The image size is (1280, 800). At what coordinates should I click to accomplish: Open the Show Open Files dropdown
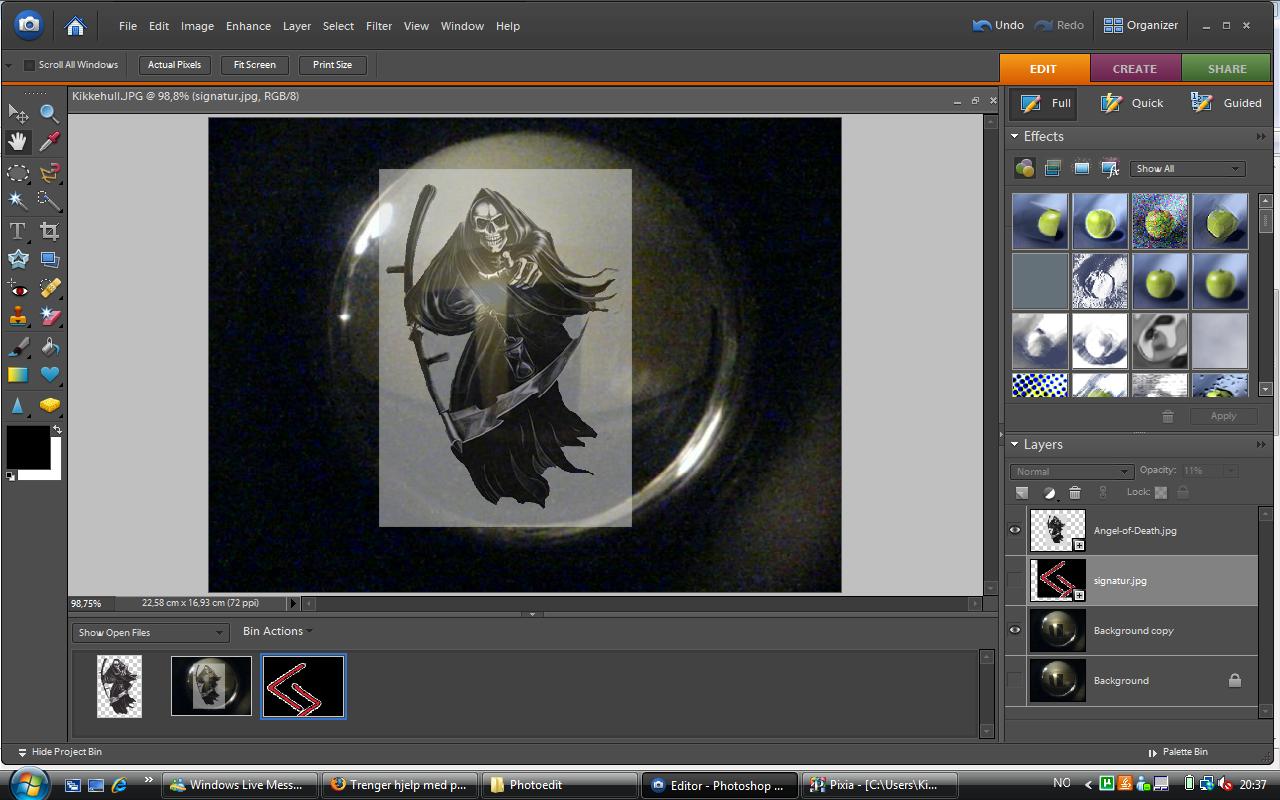pos(150,632)
